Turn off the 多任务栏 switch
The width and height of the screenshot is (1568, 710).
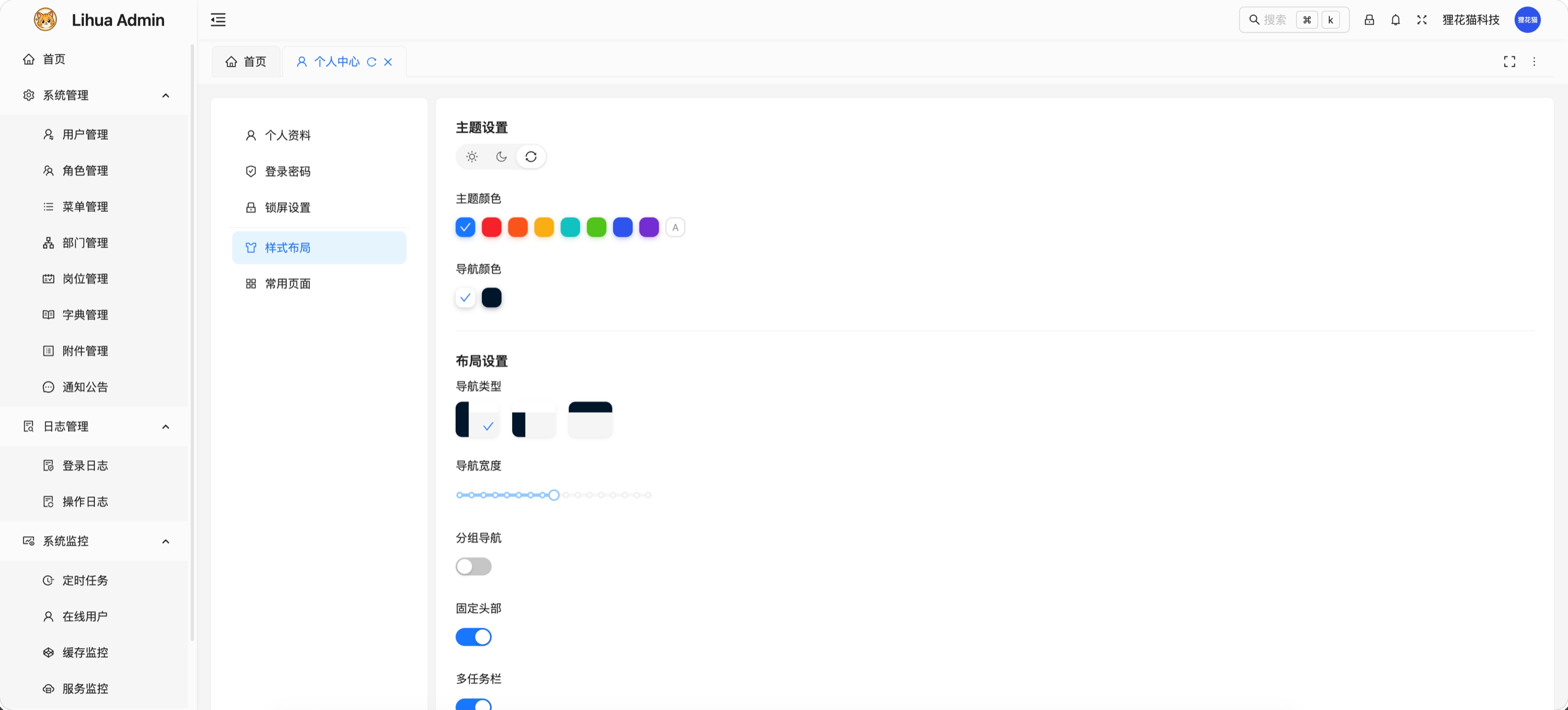[x=473, y=704]
